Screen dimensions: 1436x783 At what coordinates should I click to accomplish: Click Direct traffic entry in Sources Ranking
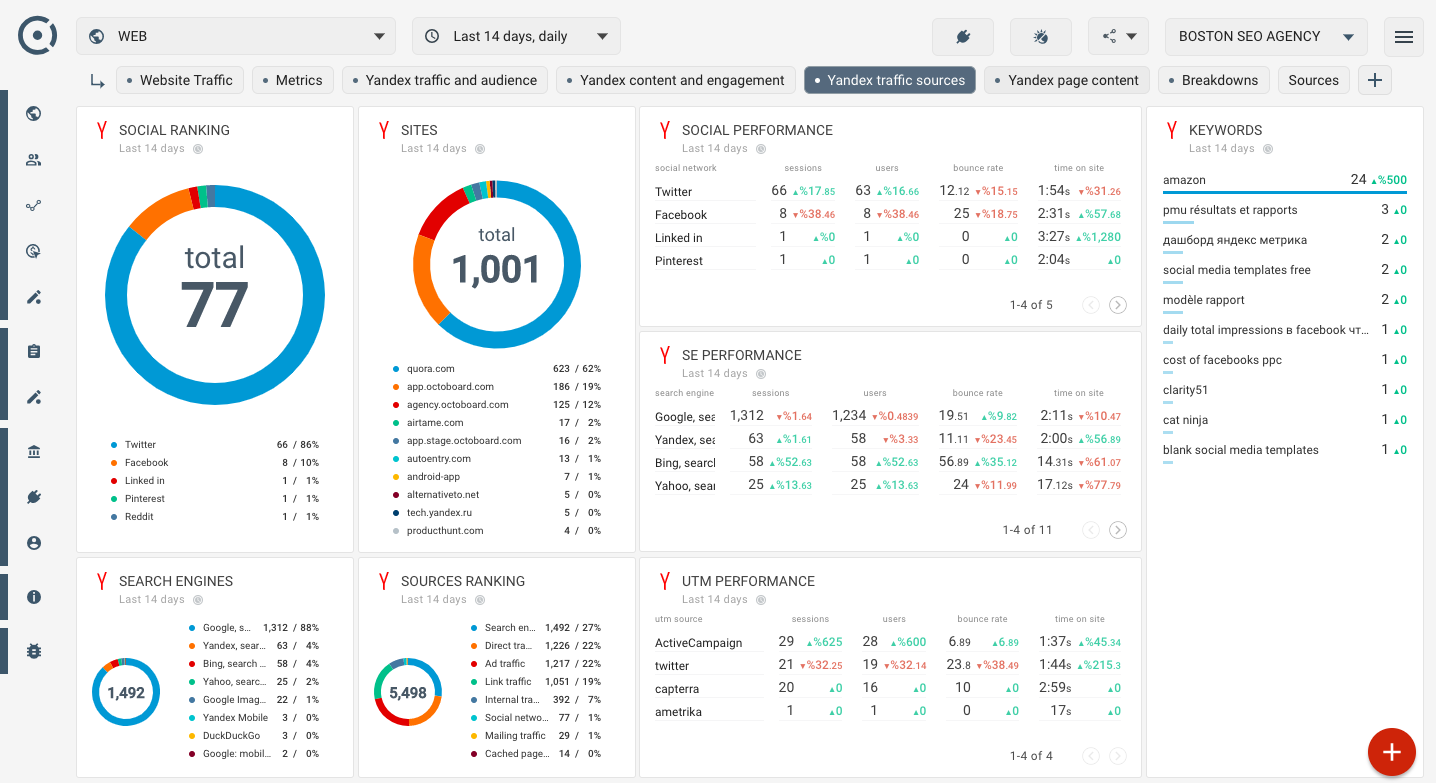(x=536, y=646)
